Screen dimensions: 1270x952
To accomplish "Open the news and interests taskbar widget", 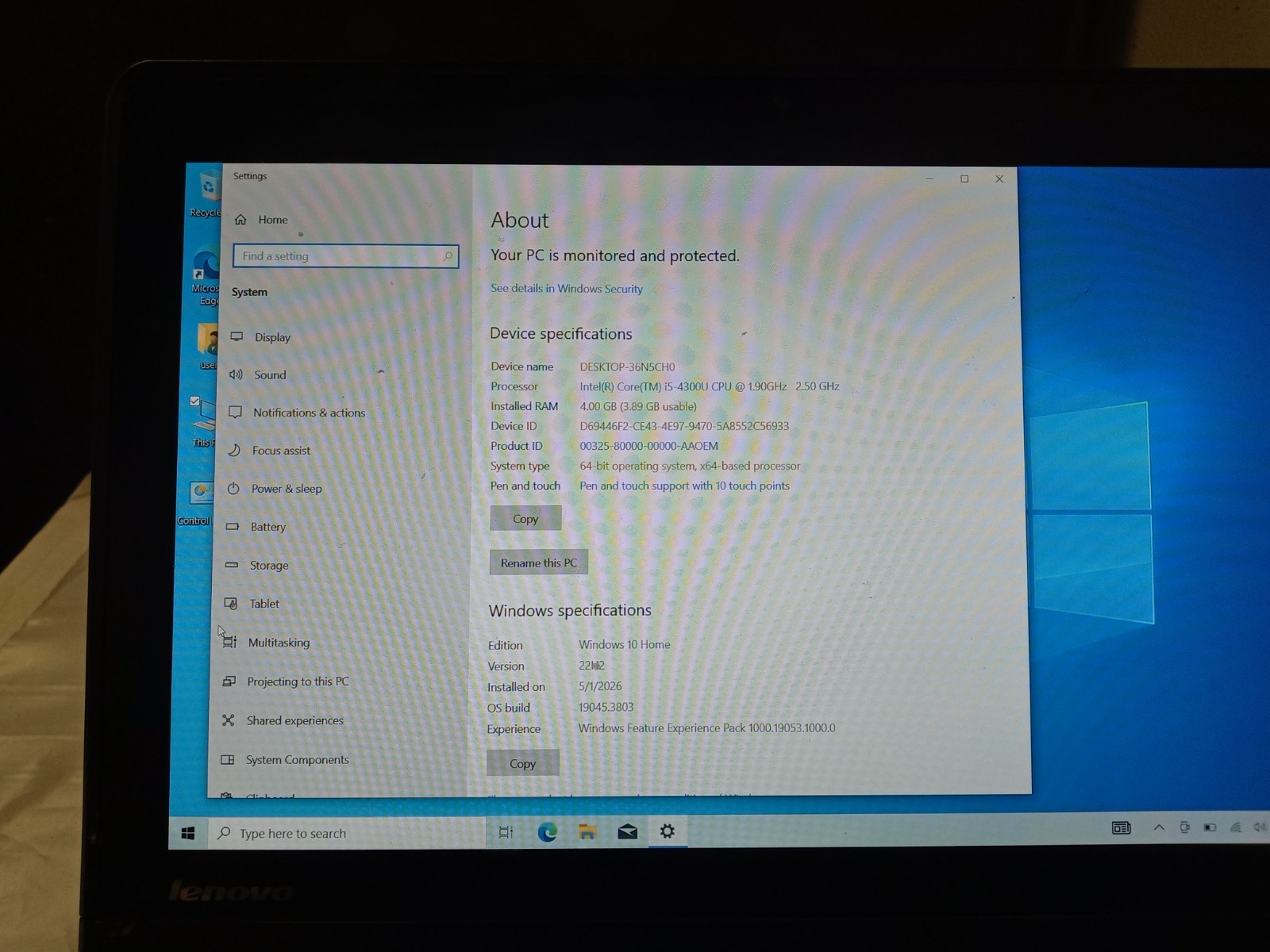I will (1121, 827).
